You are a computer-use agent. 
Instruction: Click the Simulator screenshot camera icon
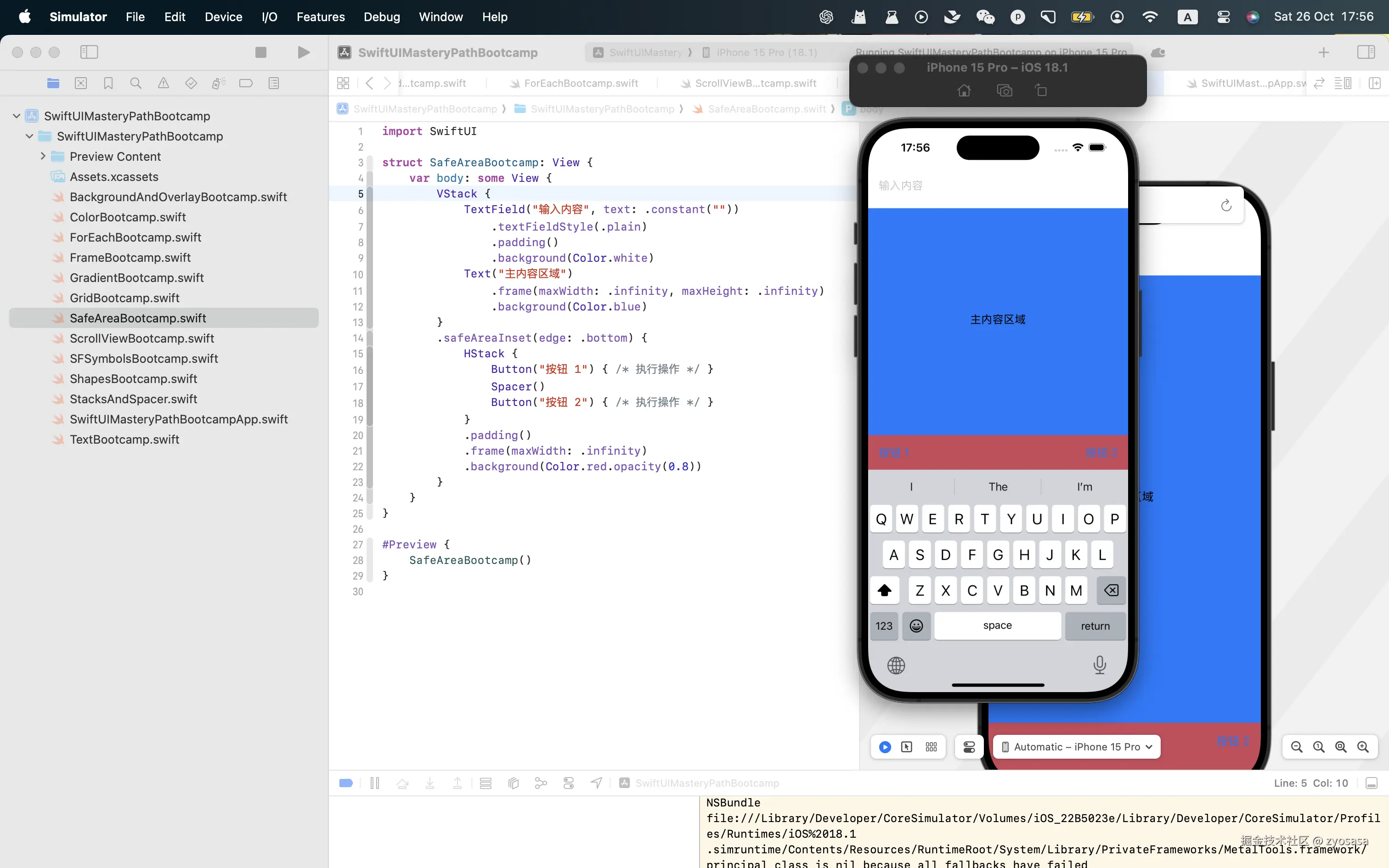pos(1005,91)
